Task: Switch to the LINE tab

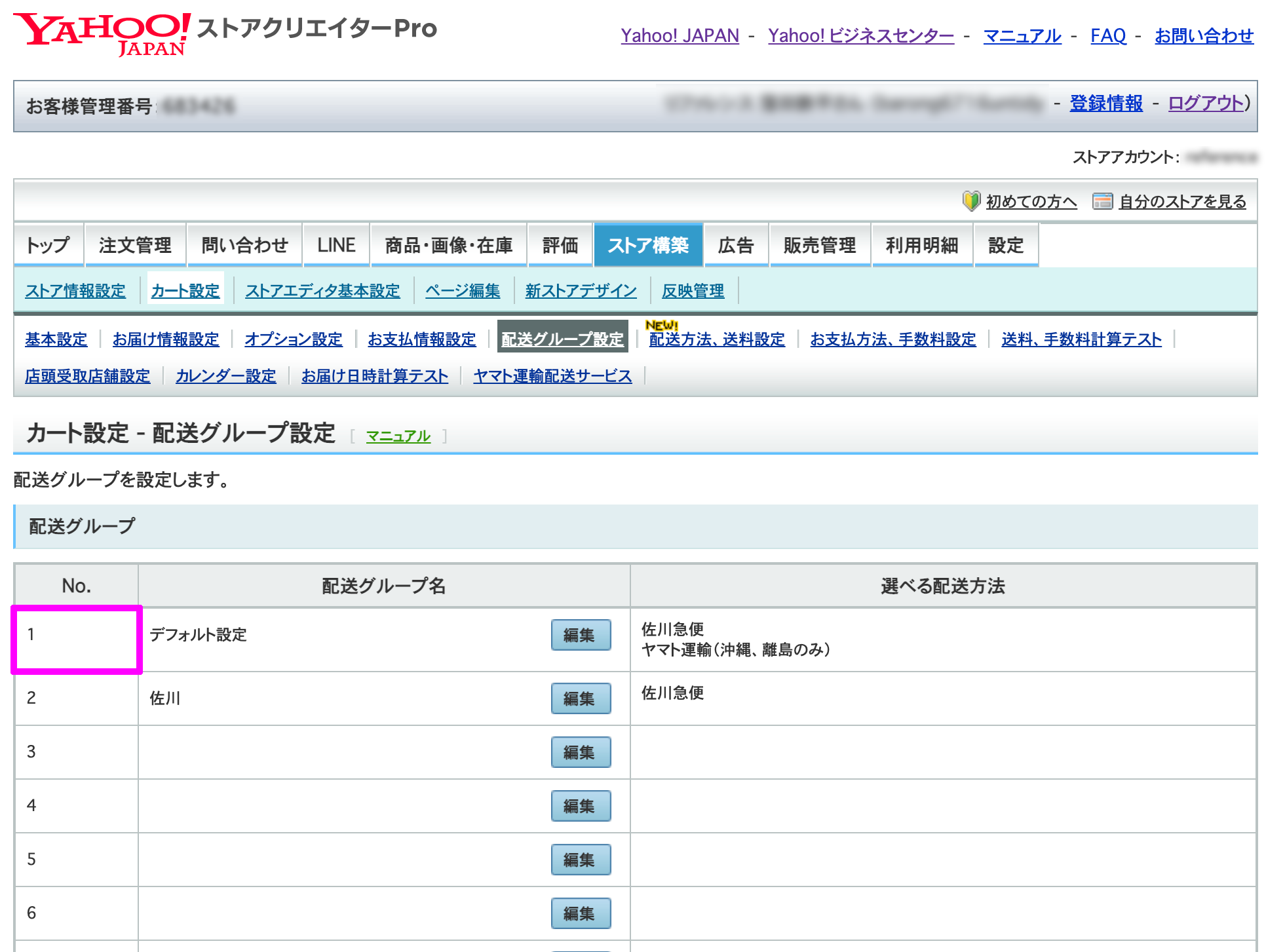Action: (x=336, y=245)
